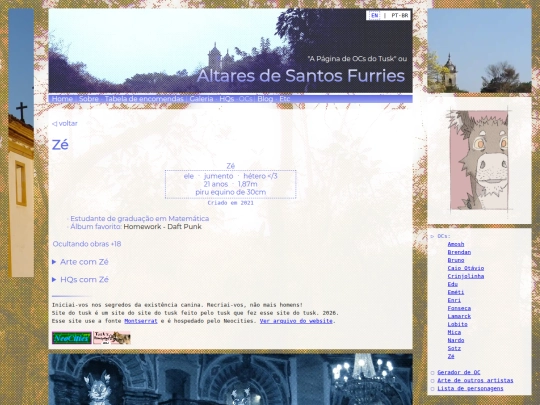Open the Fonseca character page

459,308
